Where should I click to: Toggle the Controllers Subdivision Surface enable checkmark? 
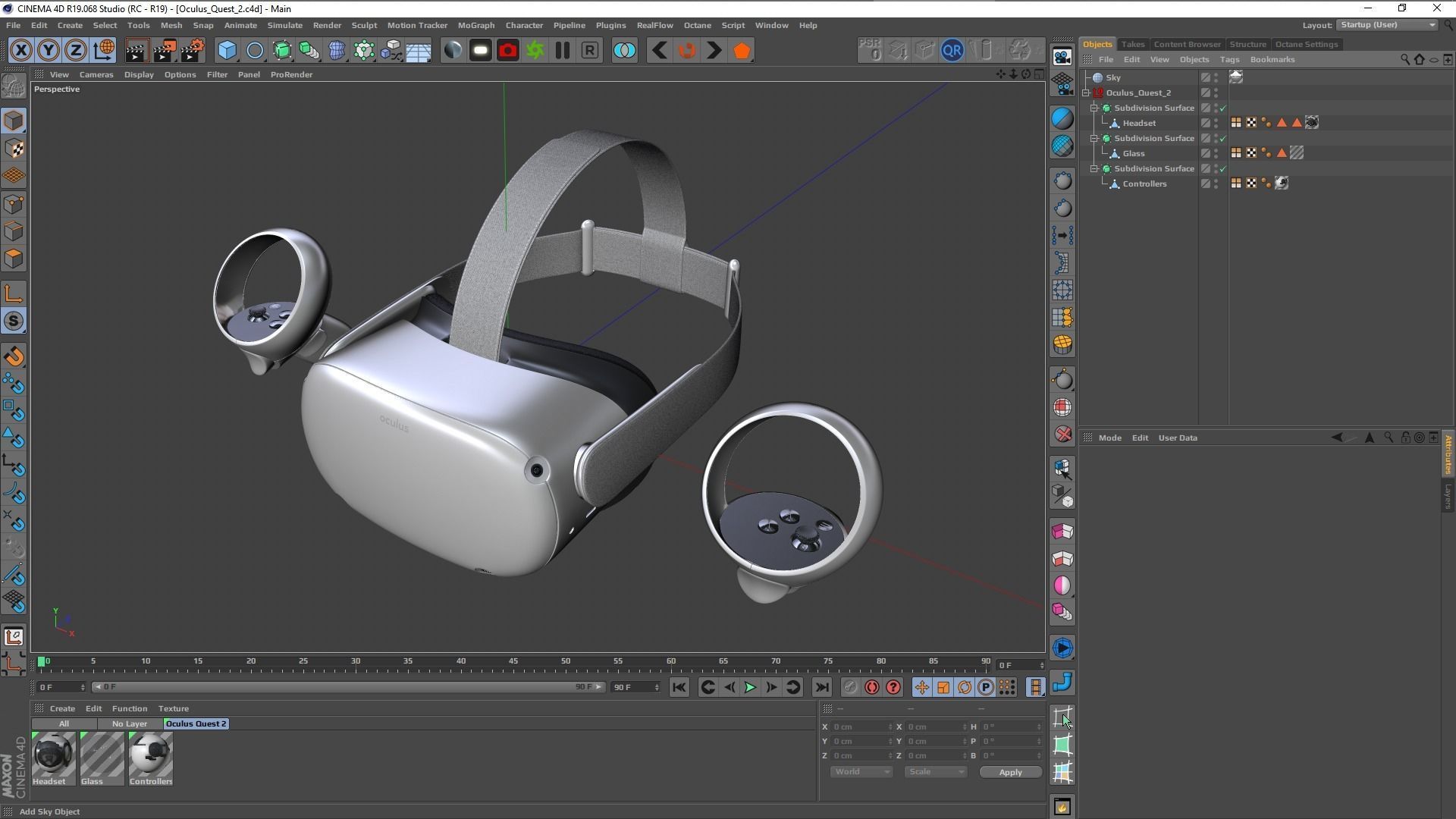pyautogui.click(x=1222, y=169)
